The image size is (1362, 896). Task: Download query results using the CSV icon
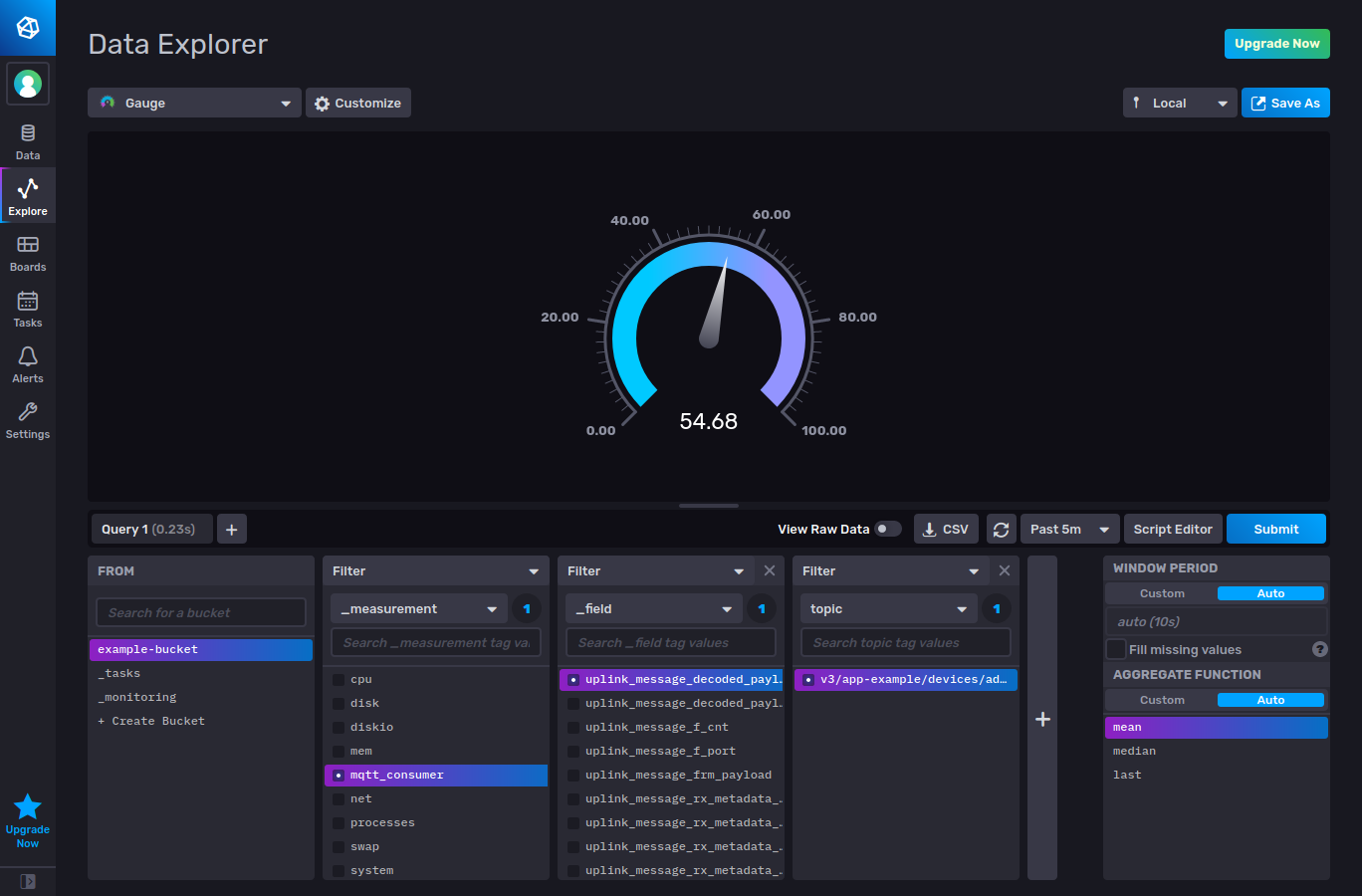946,529
